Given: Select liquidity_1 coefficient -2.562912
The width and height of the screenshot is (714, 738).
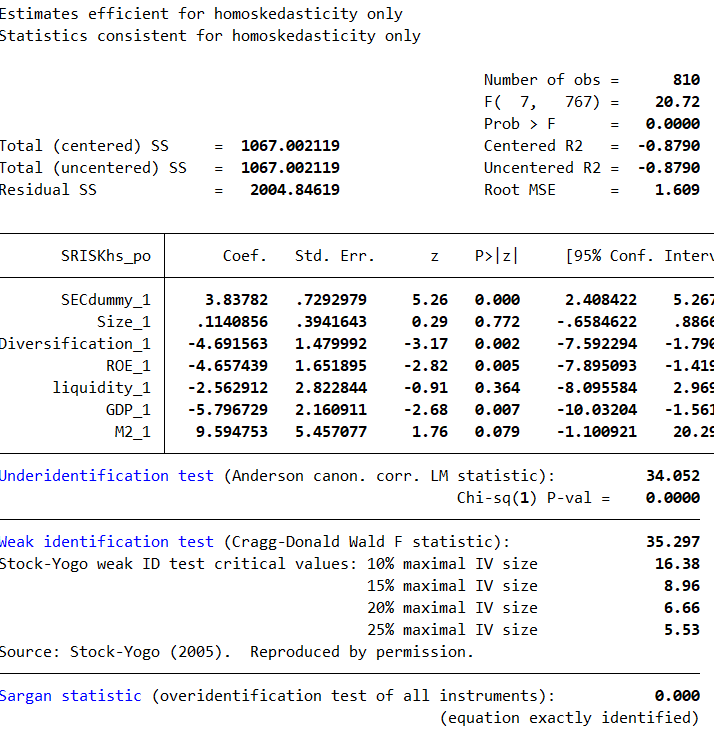Looking at the screenshot, I should pyautogui.click(x=228, y=388).
